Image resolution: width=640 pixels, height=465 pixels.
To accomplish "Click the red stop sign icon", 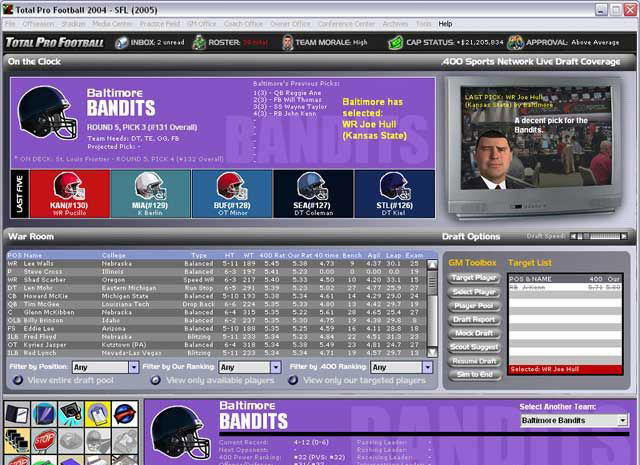I will click(44, 440).
